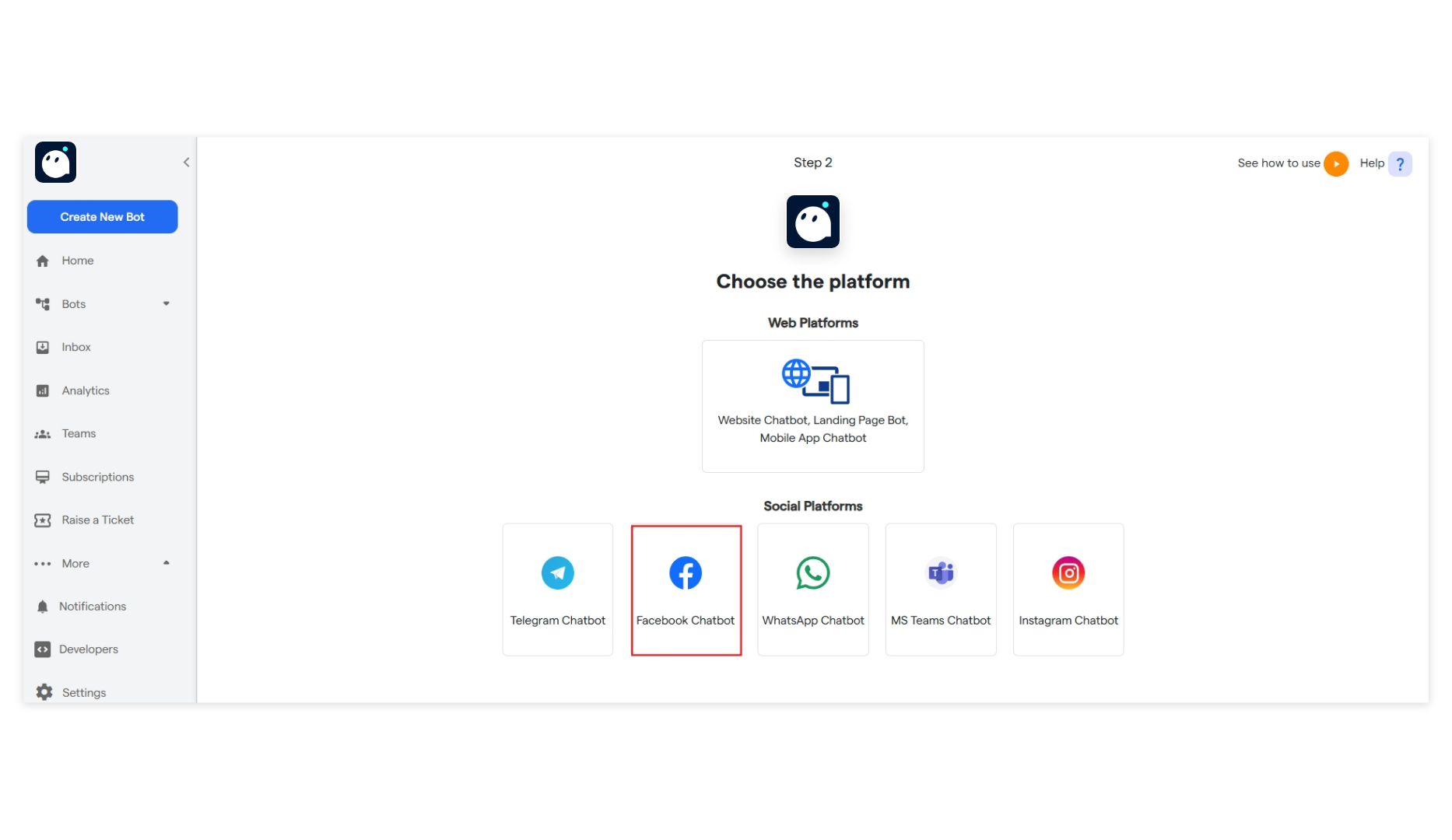Open the Inbox from the sidebar
Viewport: 1452px width, 840px height.
pos(75,347)
